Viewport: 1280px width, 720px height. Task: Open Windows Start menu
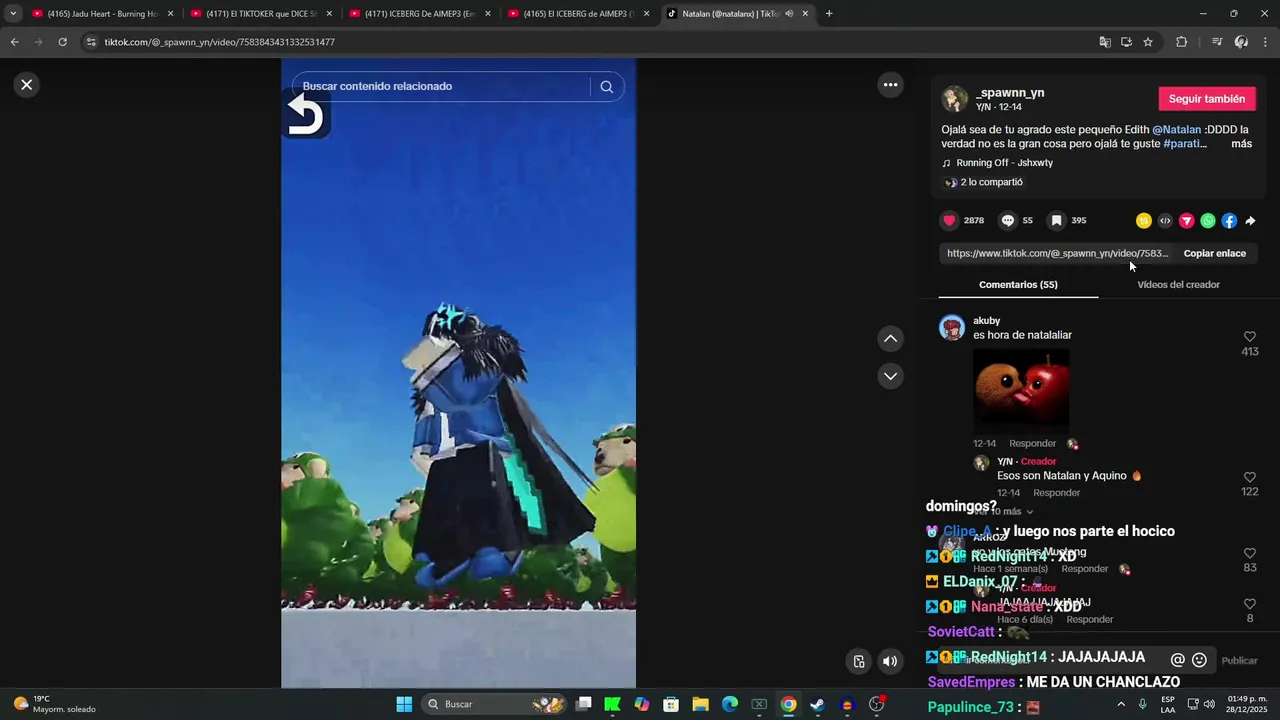point(404,704)
